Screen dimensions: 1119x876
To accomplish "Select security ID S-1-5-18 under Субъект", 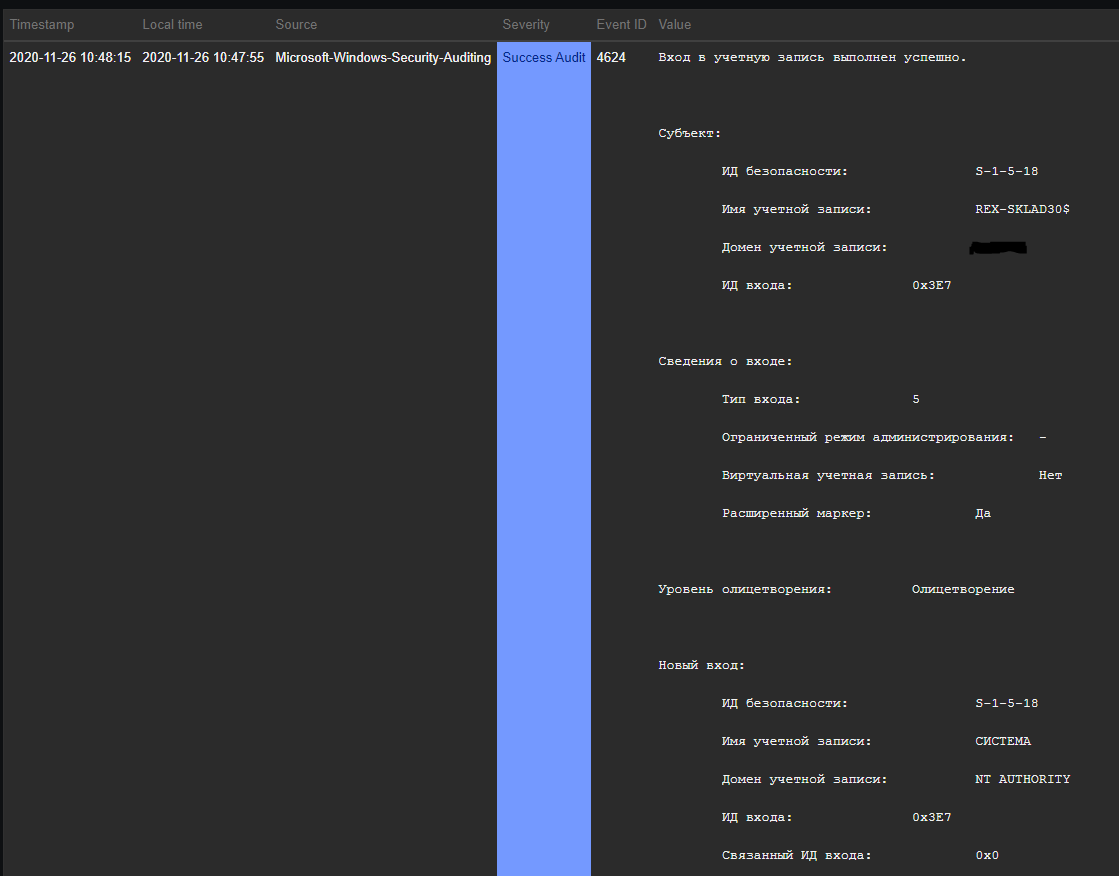I will [1005, 170].
